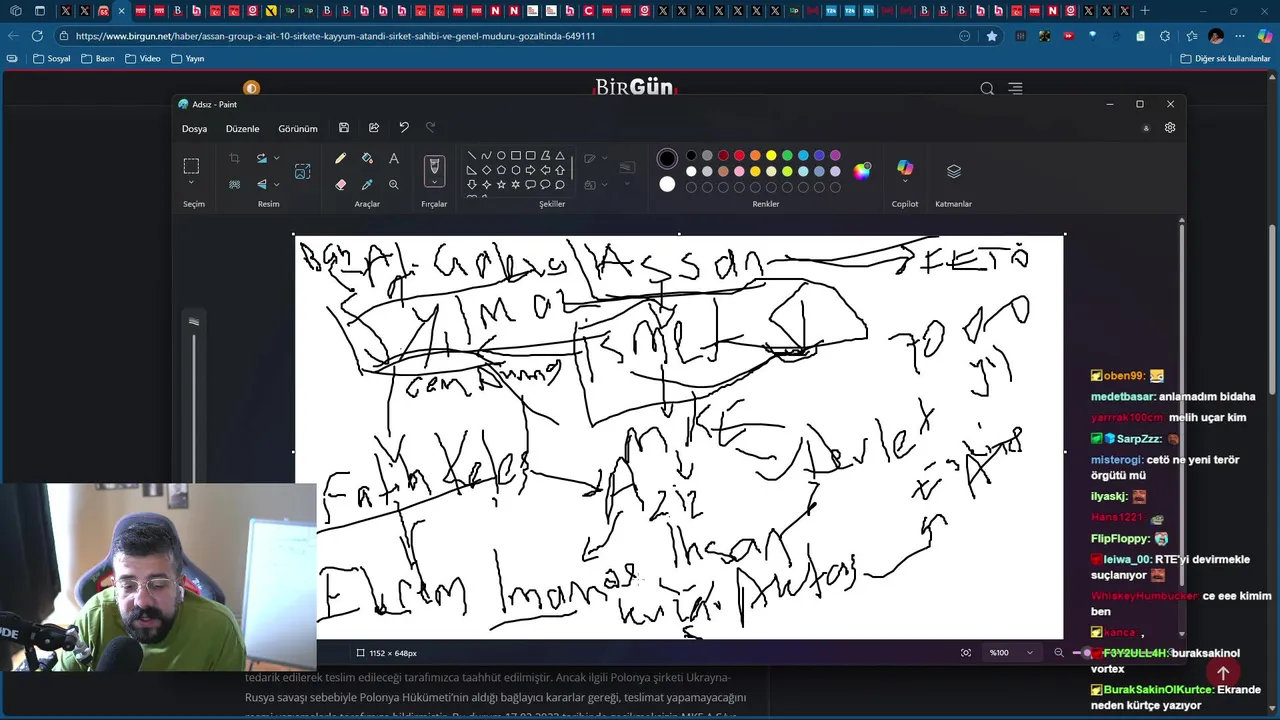Expand the shape outline dropdown
Viewport: 1280px width, 720px height.
[x=605, y=158]
